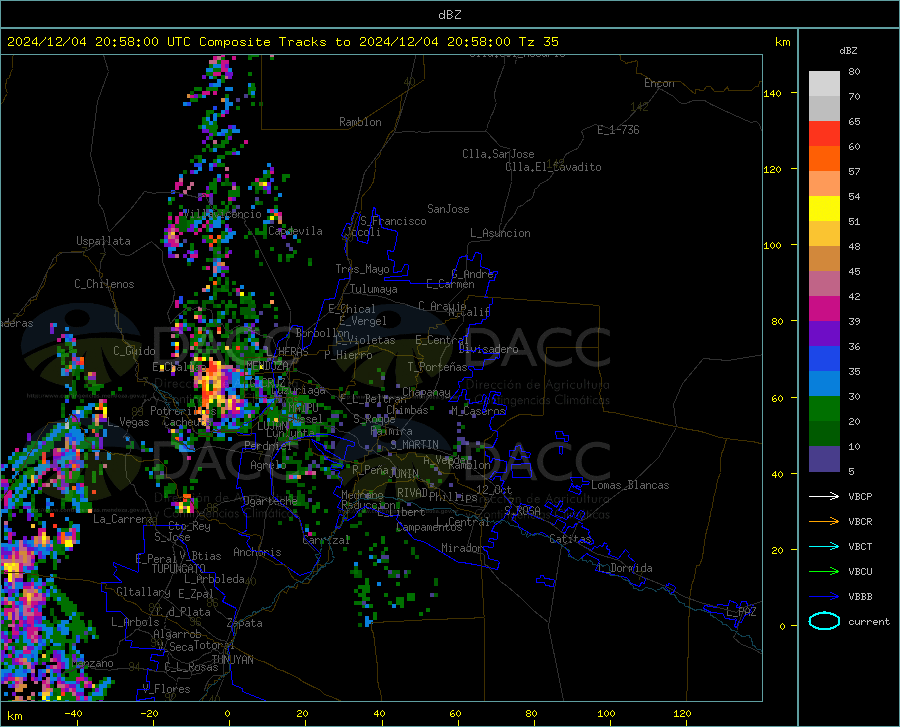Click the cyan VBCT arrow in legend
This screenshot has width=900, height=727.
coord(824,546)
